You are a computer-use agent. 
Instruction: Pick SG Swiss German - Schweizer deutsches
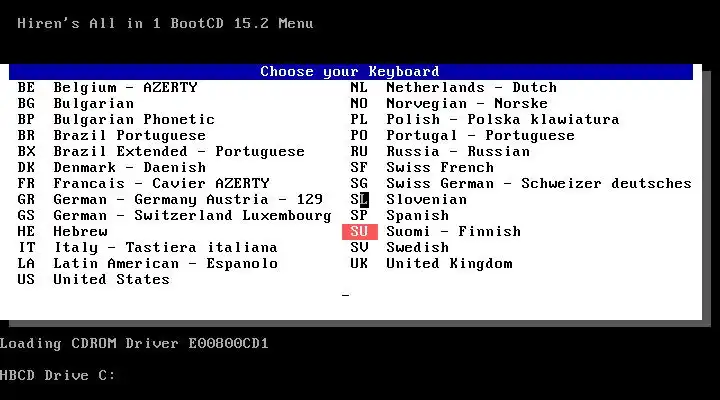point(521,183)
